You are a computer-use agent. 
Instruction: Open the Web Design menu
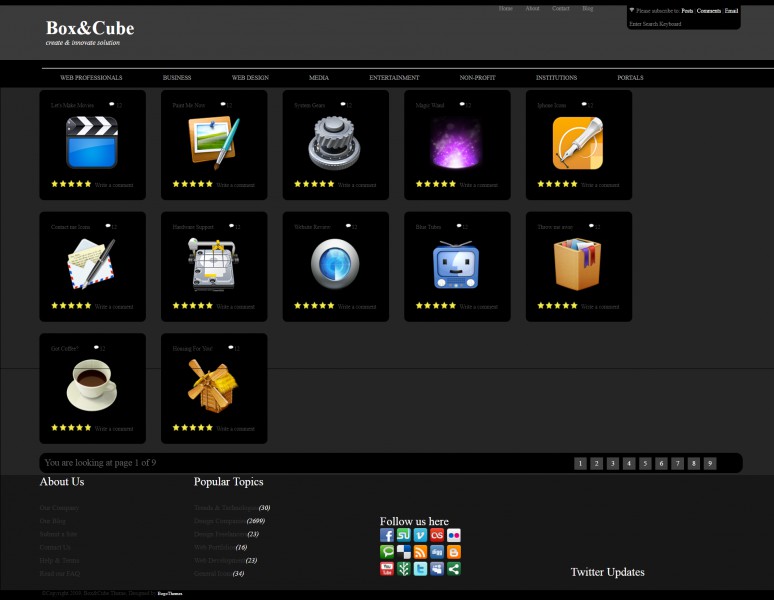tap(250, 77)
